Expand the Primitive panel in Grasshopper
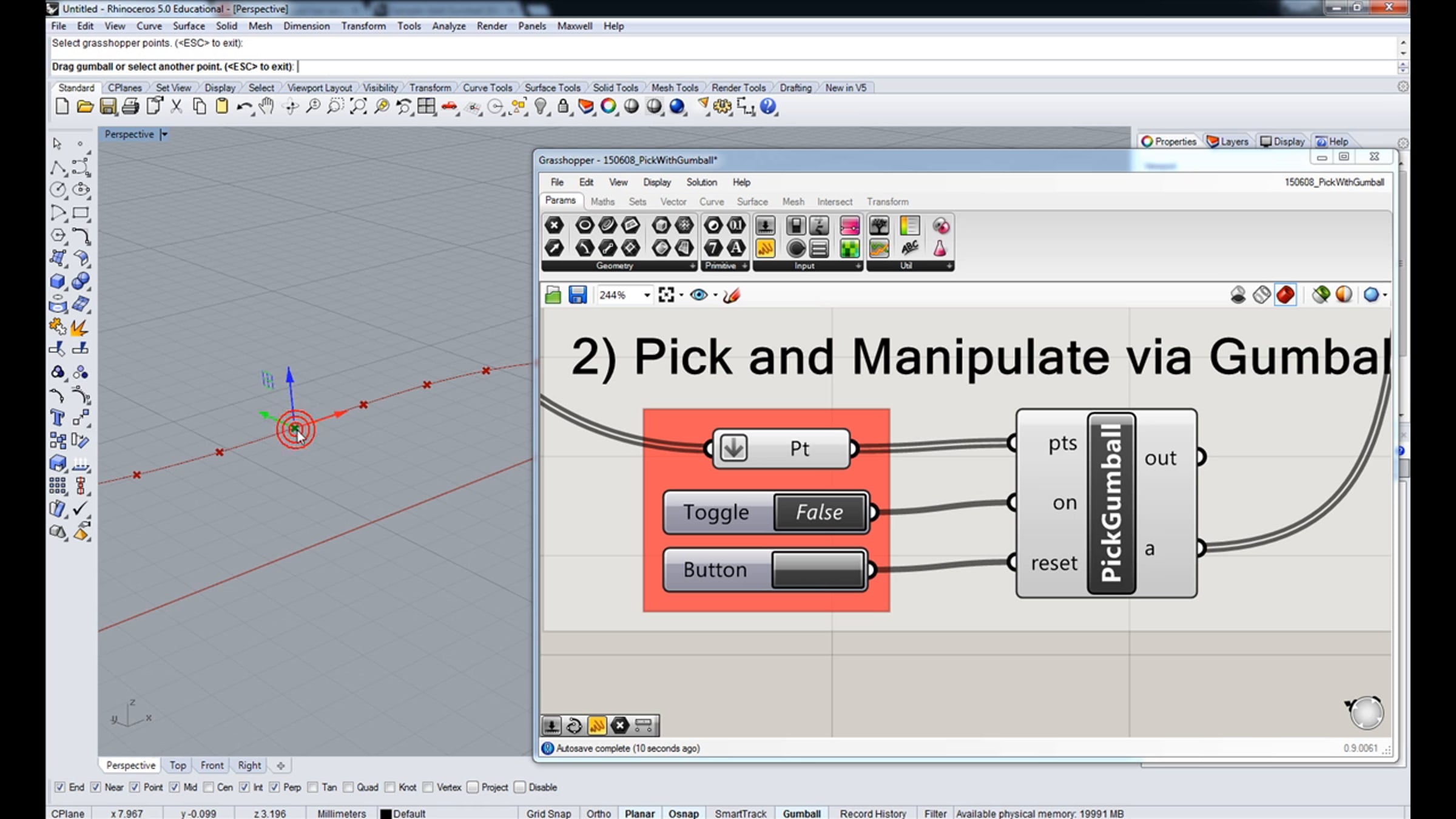Image resolution: width=1456 pixels, height=819 pixels. coord(744,266)
